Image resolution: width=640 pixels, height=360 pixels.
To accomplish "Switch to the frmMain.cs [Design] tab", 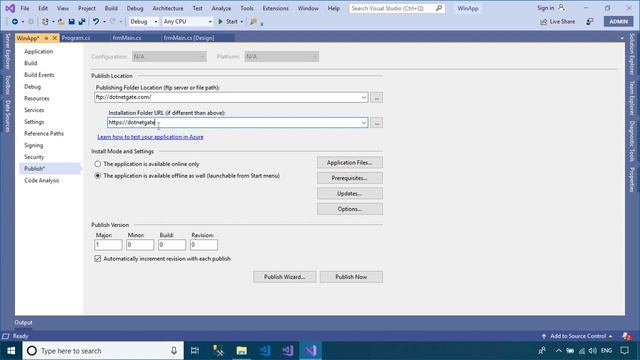I will point(189,38).
